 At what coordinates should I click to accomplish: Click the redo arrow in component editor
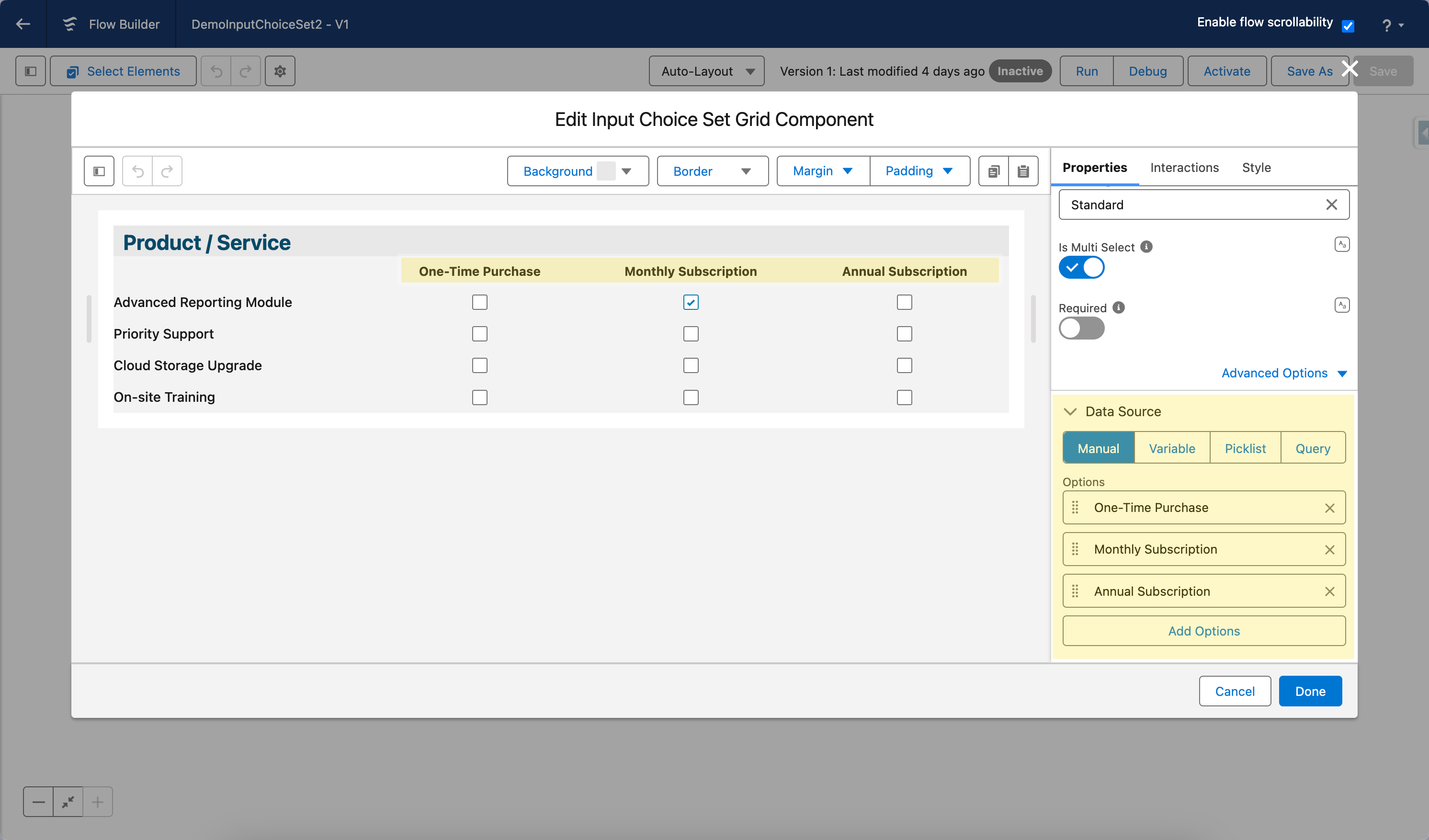pyautogui.click(x=167, y=171)
